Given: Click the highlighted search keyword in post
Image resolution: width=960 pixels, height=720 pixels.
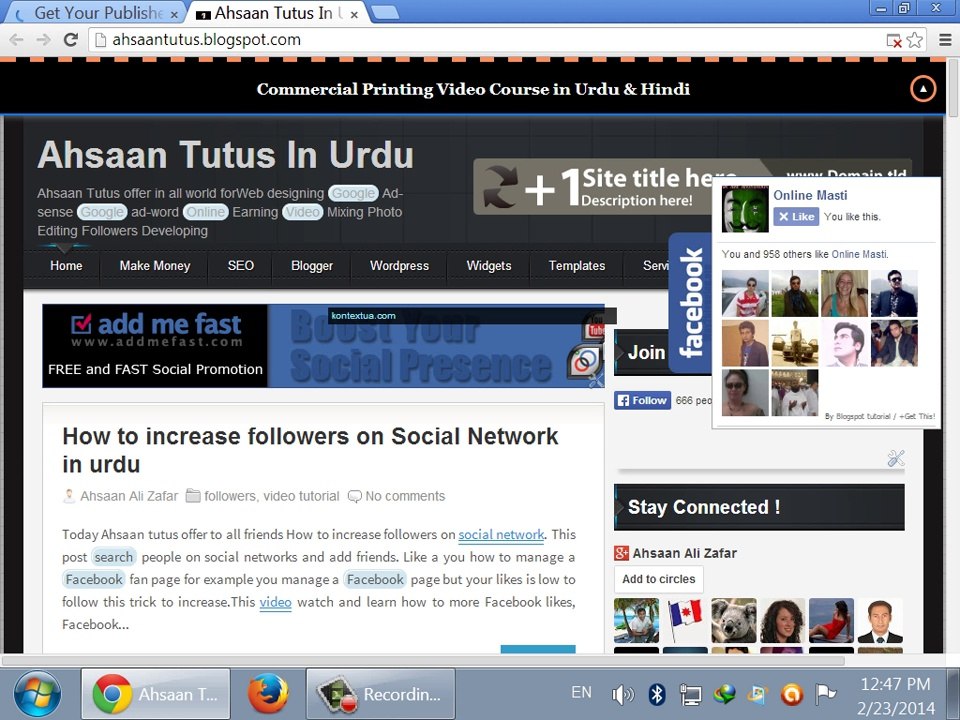Looking at the screenshot, I should click(113, 557).
